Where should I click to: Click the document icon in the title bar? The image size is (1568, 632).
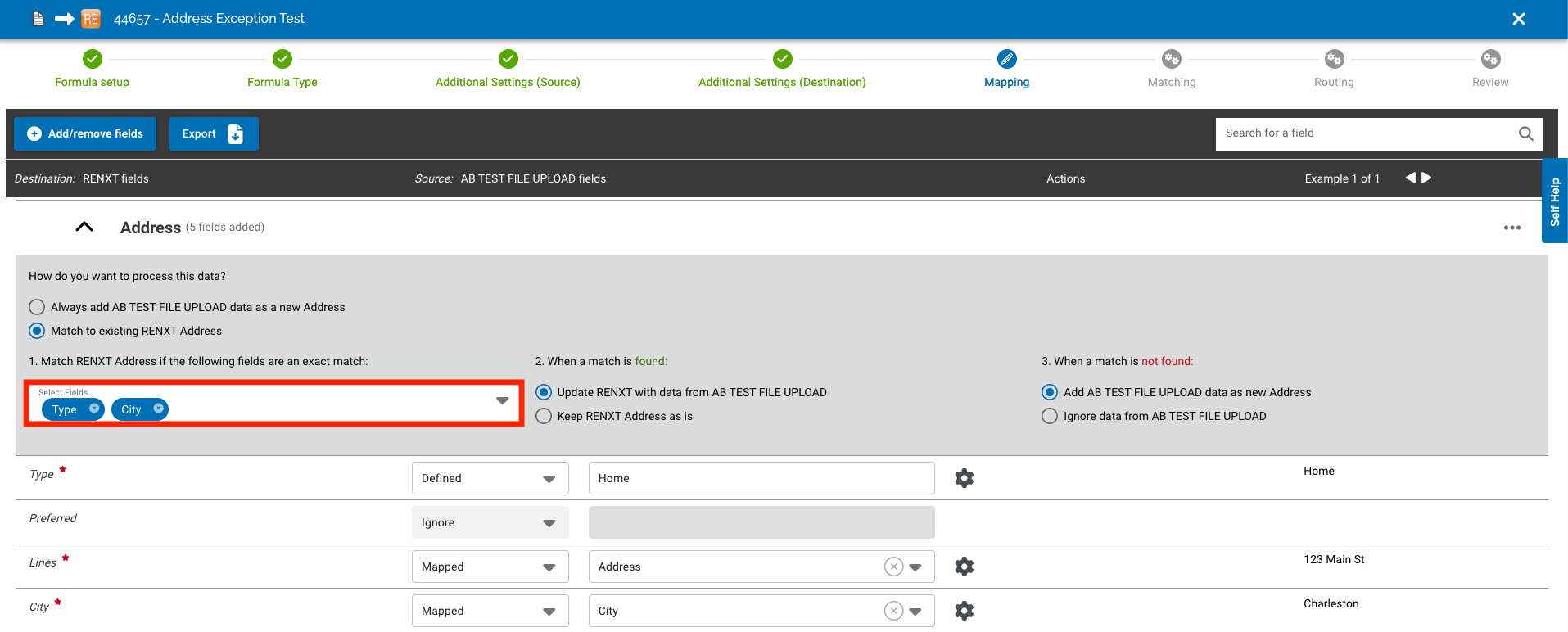[38, 18]
